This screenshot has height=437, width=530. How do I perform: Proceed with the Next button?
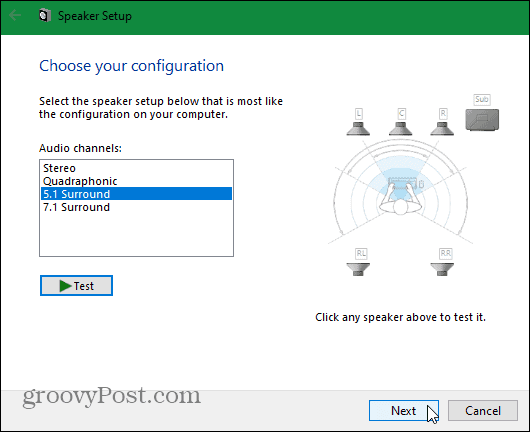click(404, 411)
